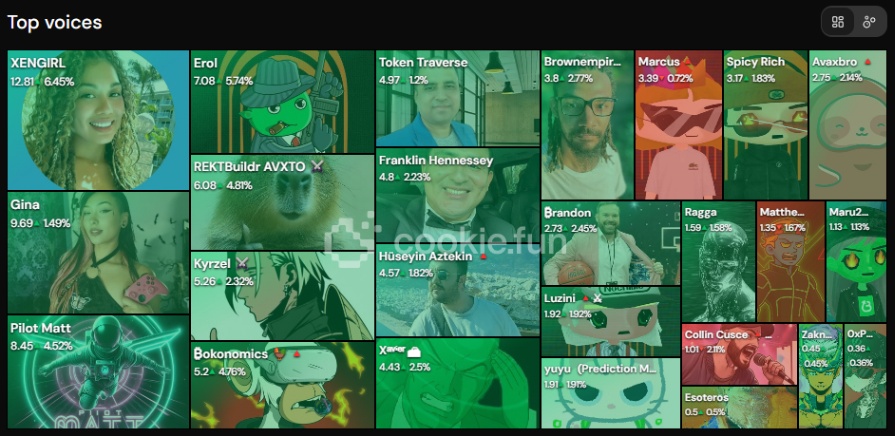
Task: Click red triangle icon beside Bokonomics
Action: [296, 354]
